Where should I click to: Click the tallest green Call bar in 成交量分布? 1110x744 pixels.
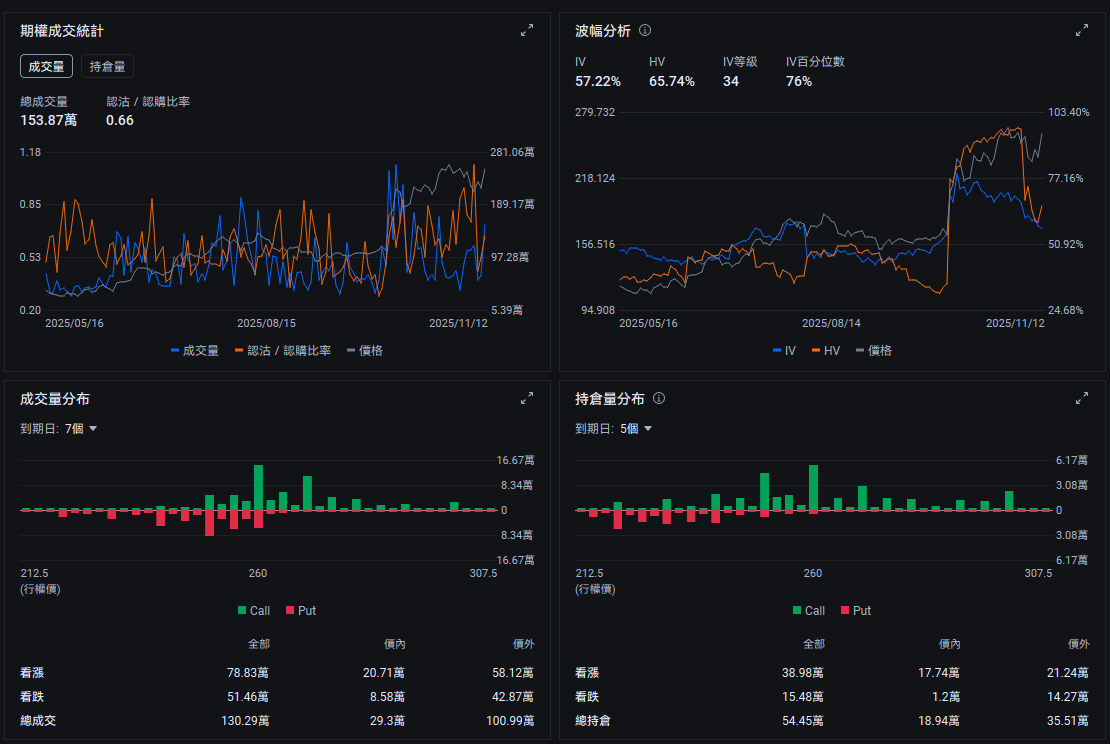[258, 487]
